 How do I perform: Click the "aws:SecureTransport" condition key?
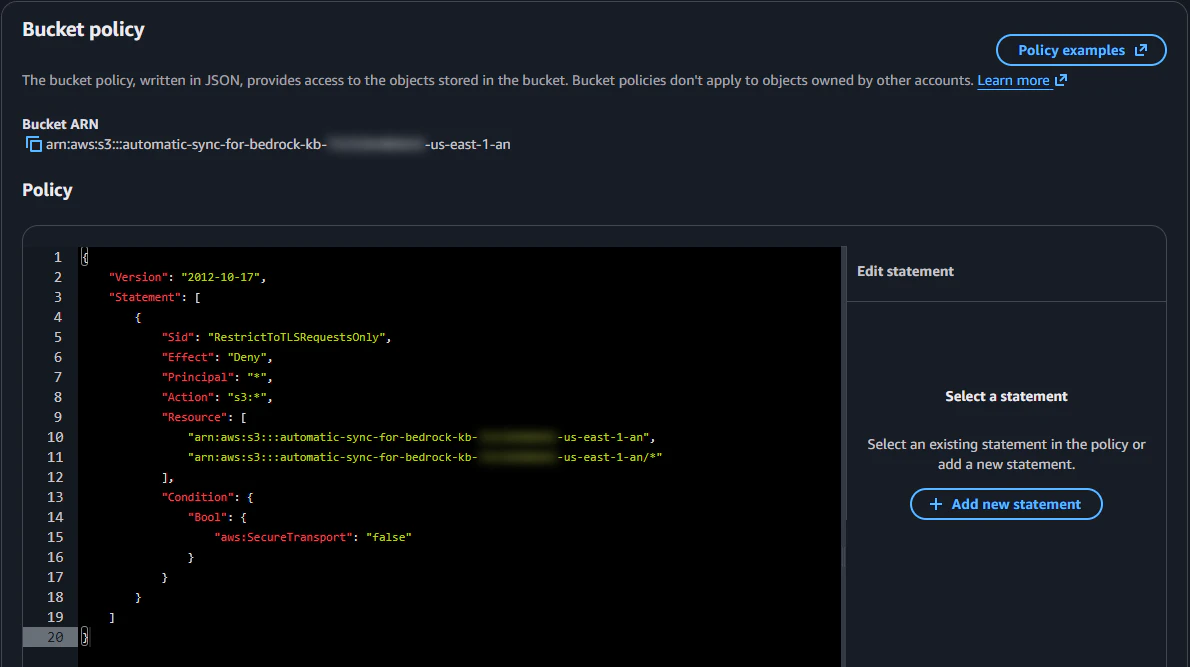[x=283, y=537]
